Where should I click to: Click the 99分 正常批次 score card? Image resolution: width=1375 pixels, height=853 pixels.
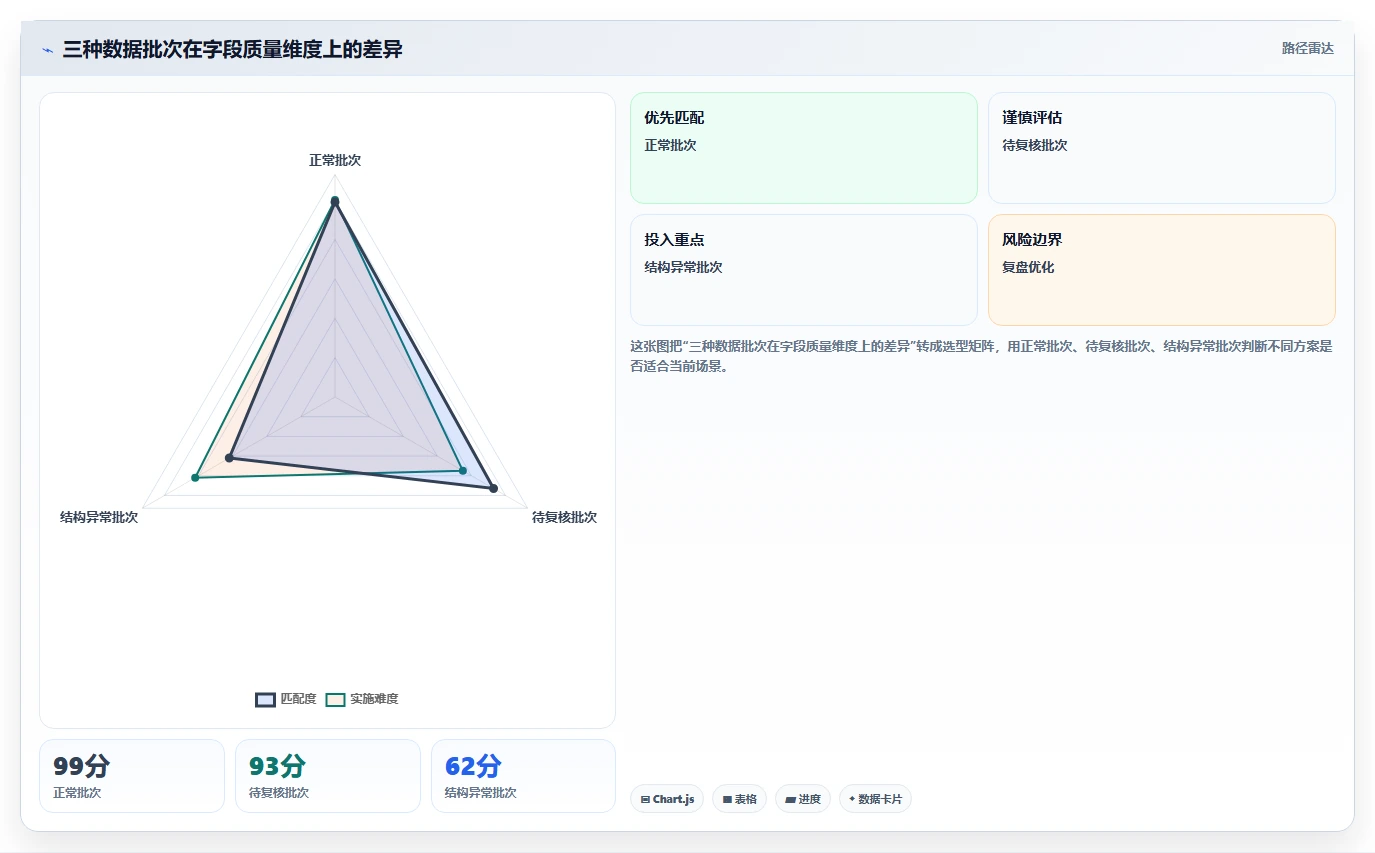132,776
